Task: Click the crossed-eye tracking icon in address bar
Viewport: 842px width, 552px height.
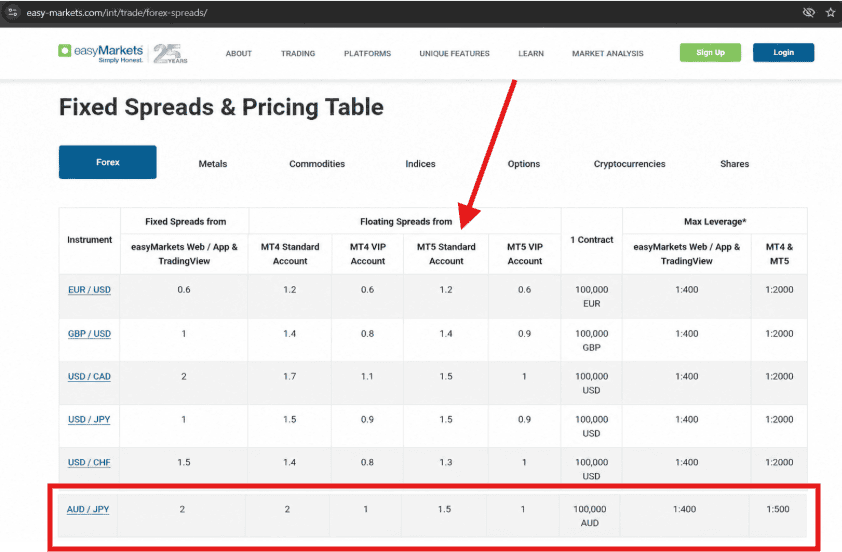Action: click(808, 12)
